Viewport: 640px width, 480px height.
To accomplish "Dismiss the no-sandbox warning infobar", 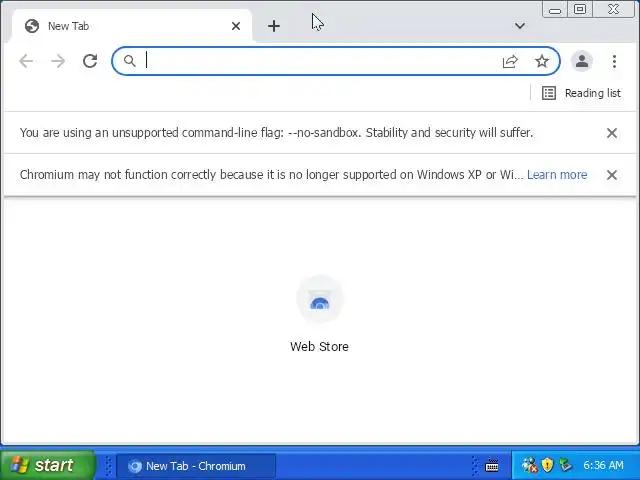I will coord(611,133).
